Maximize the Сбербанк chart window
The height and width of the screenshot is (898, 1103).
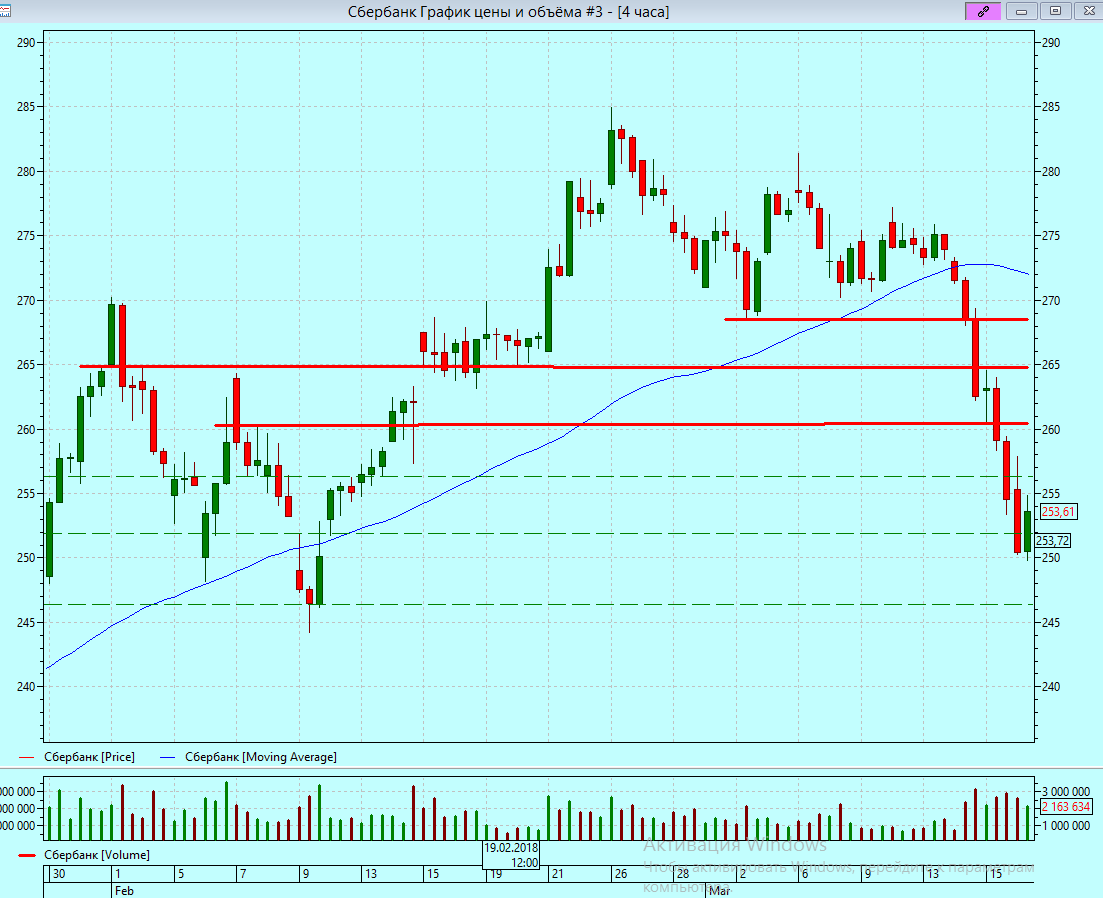[x=1055, y=11]
